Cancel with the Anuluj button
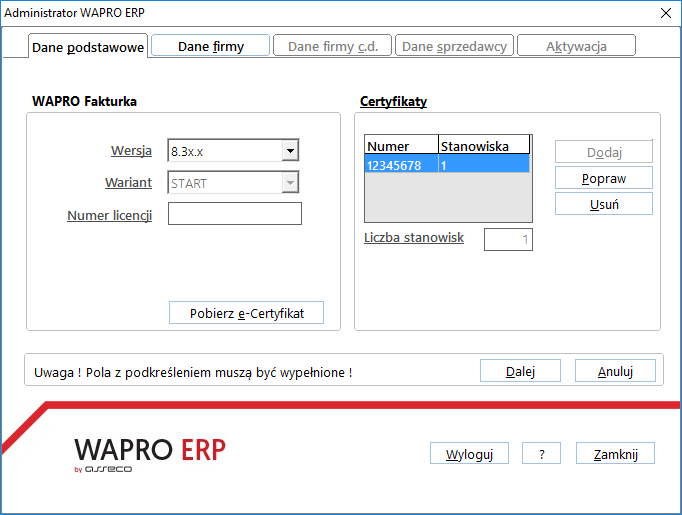The width and height of the screenshot is (682, 515). click(615, 371)
